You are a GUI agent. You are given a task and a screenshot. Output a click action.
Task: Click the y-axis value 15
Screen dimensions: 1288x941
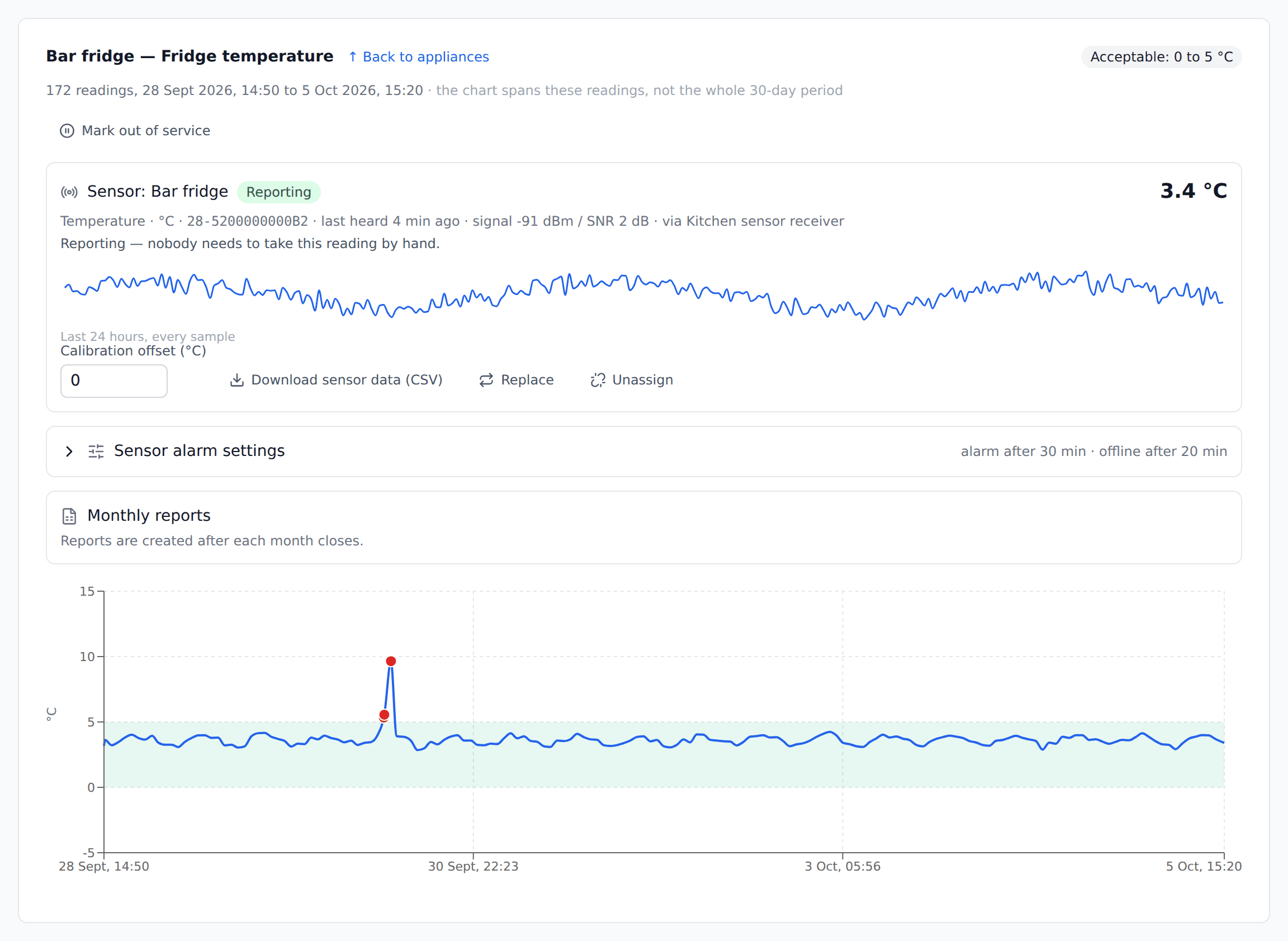click(x=87, y=592)
